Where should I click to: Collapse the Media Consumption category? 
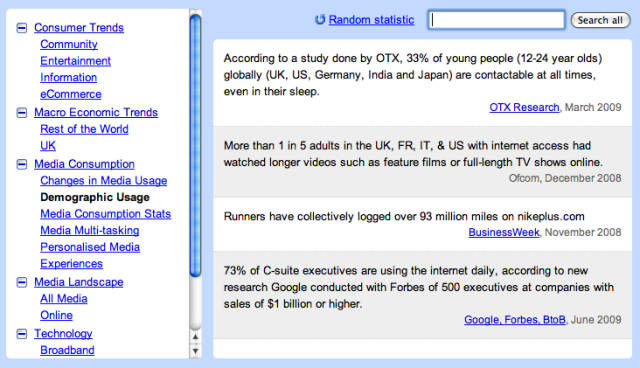click(22, 164)
